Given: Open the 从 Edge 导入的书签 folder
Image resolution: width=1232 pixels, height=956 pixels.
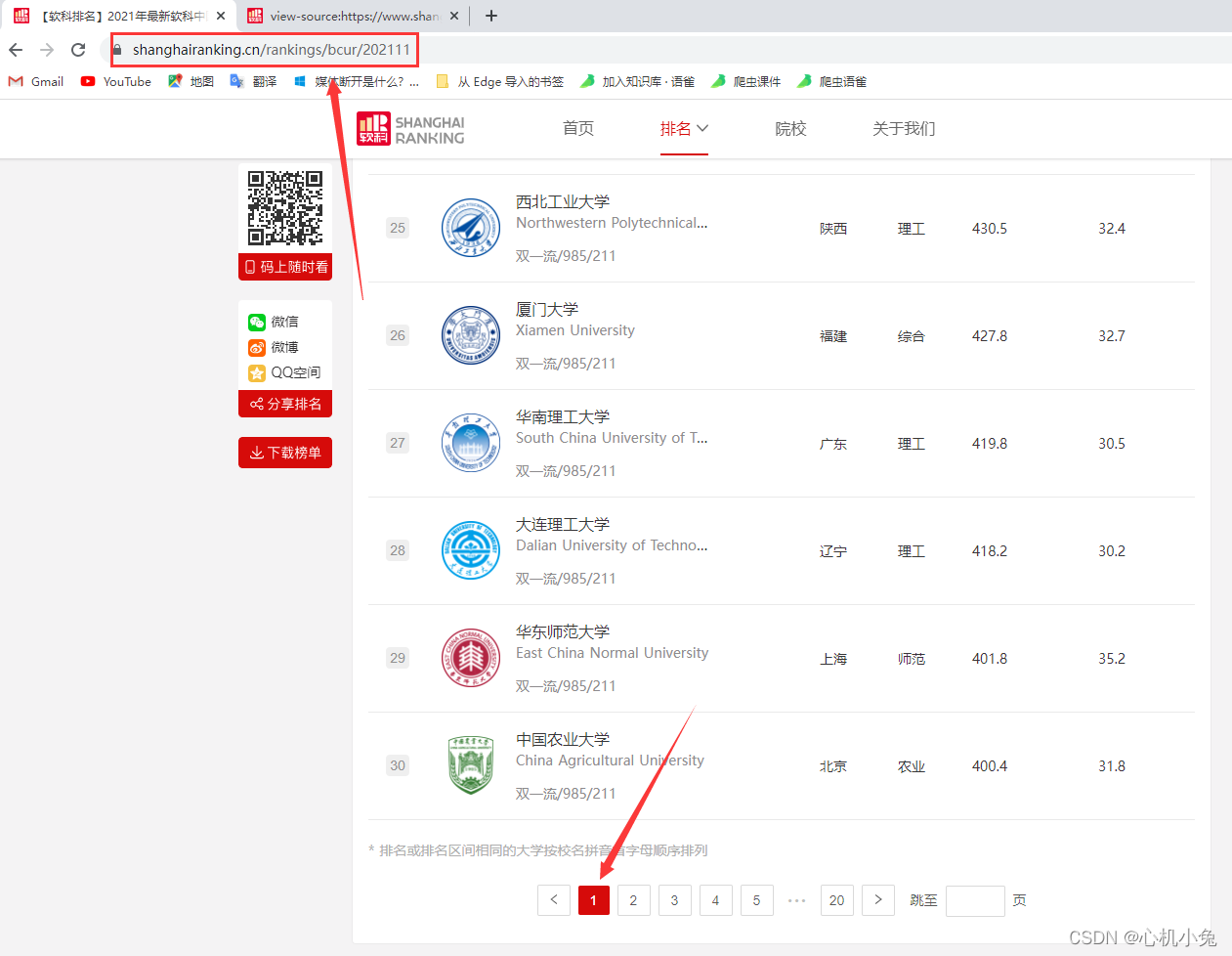Looking at the screenshot, I should coord(499,82).
